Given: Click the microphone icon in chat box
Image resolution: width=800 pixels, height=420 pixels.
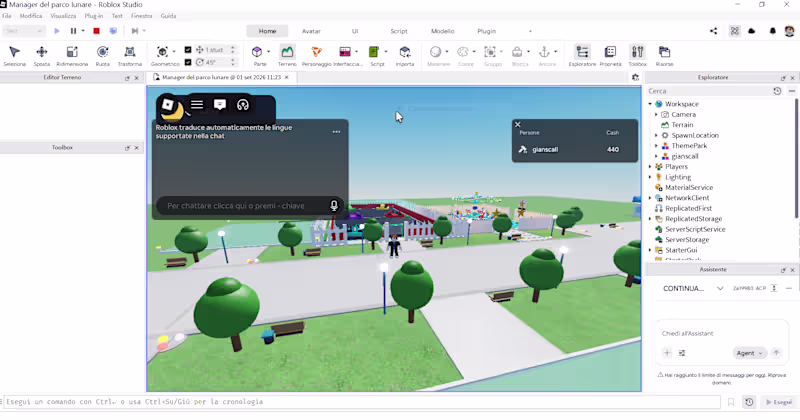Looking at the screenshot, I should coord(334,206).
